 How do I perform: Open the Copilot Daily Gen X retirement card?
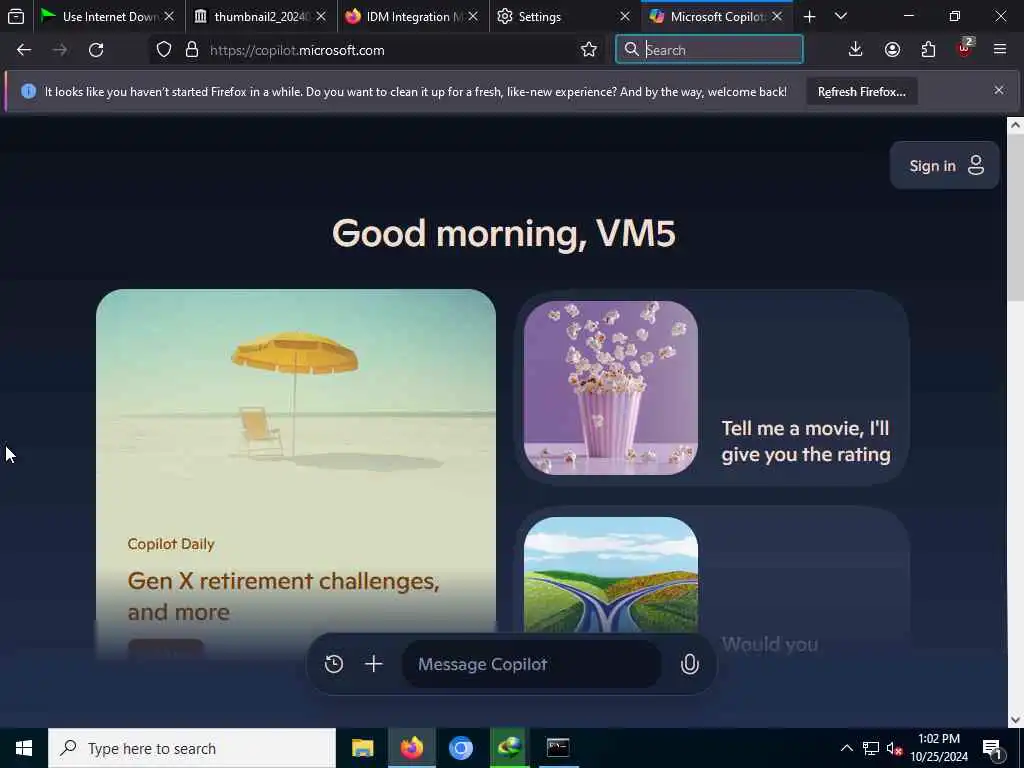point(296,473)
